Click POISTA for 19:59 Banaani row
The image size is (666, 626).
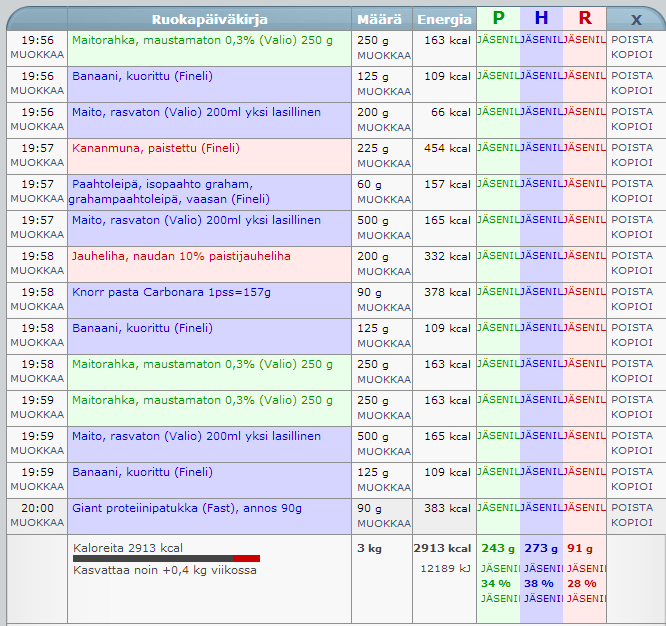point(632,471)
